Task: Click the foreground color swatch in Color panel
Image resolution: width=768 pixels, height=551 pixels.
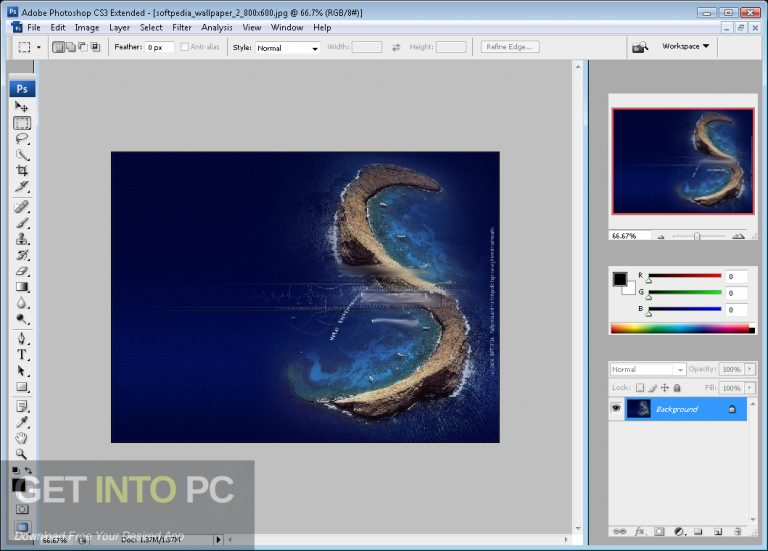Action: (x=620, y=279)
